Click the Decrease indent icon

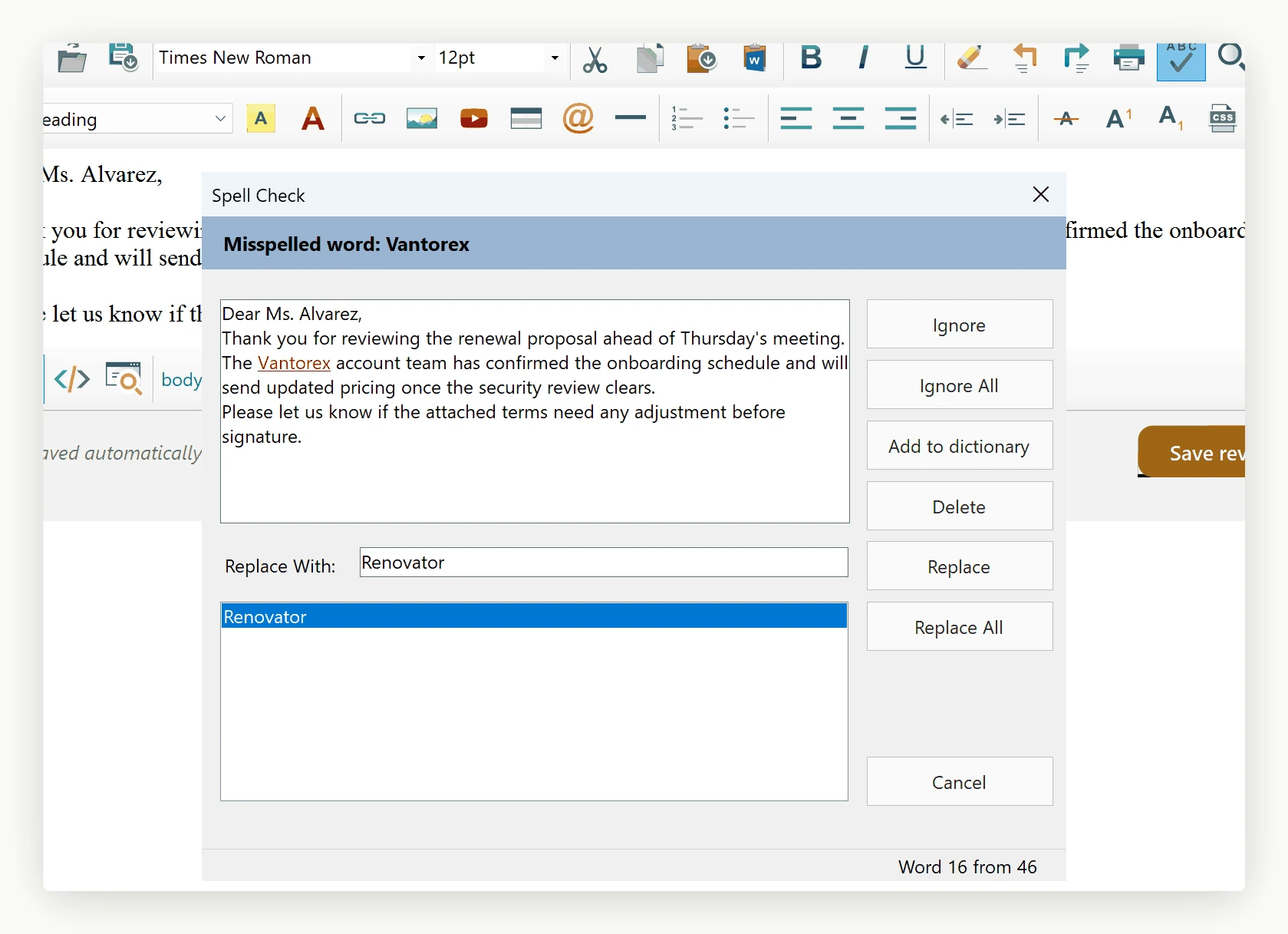tap(957, 119)
